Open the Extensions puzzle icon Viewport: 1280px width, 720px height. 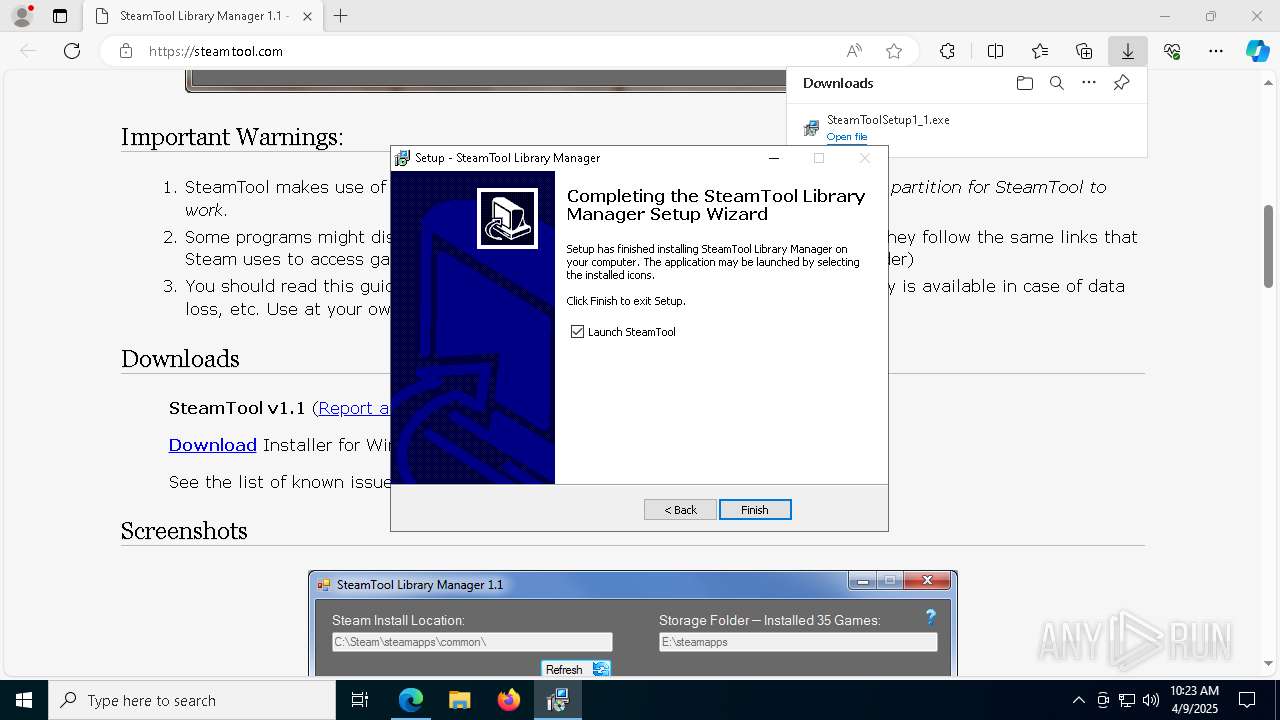point(947,51)
